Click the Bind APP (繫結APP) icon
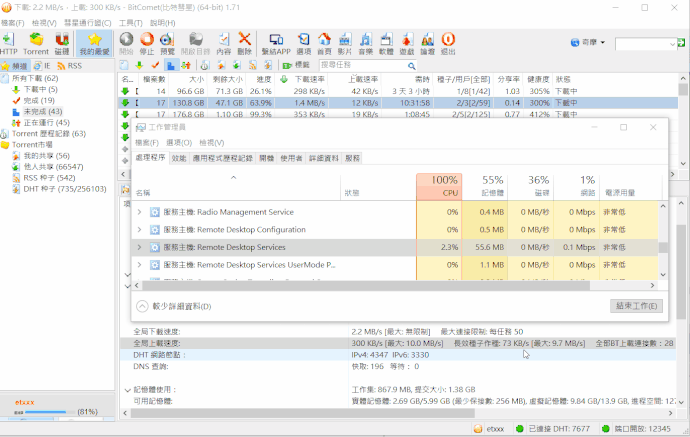This screenshot has width=690, height=437. [276, 44]
